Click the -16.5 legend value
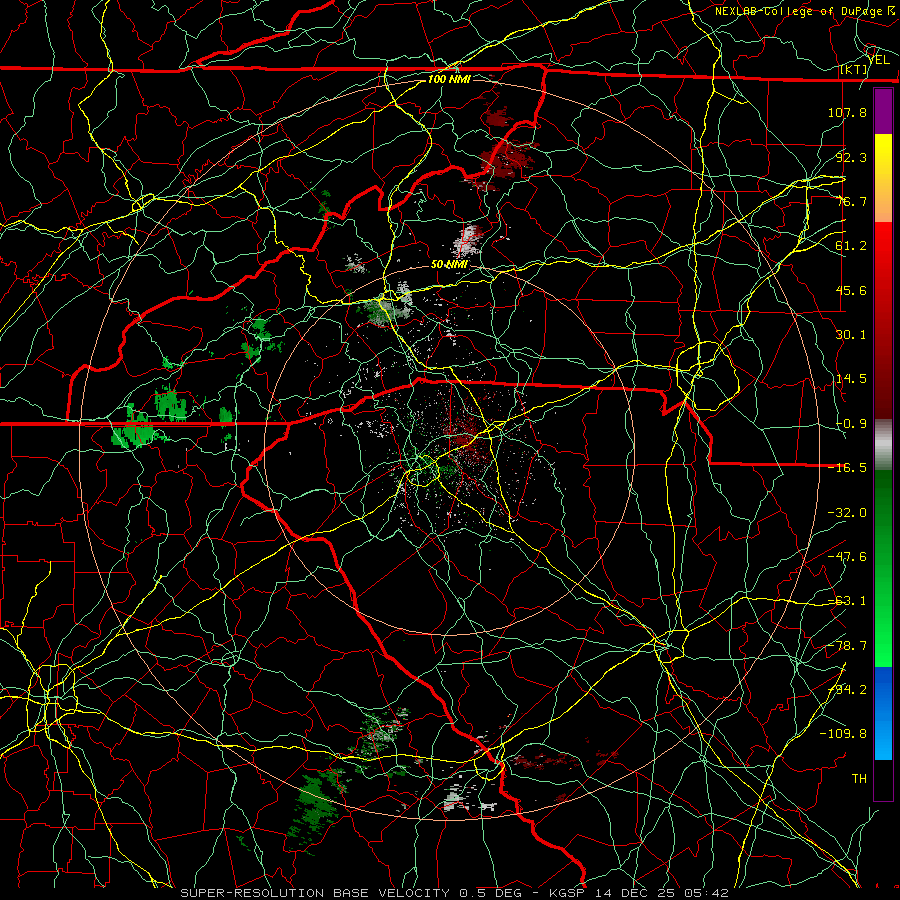Image resolution: width=900 pixels, height=900 pixels. coord(847,468)
